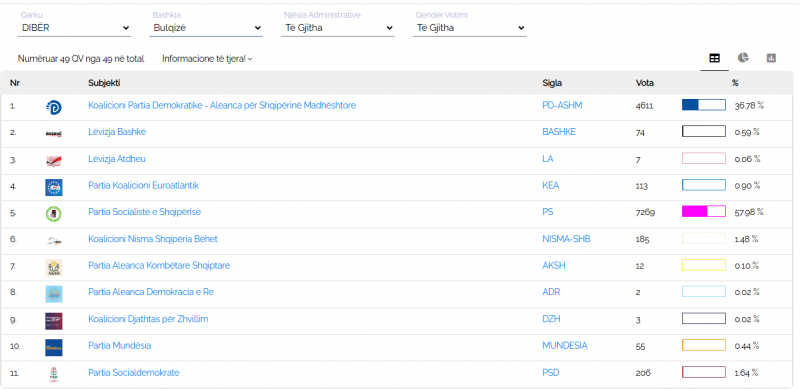
Task: Click the Partia Socialdemokrate logo
Action: point(54,374)
